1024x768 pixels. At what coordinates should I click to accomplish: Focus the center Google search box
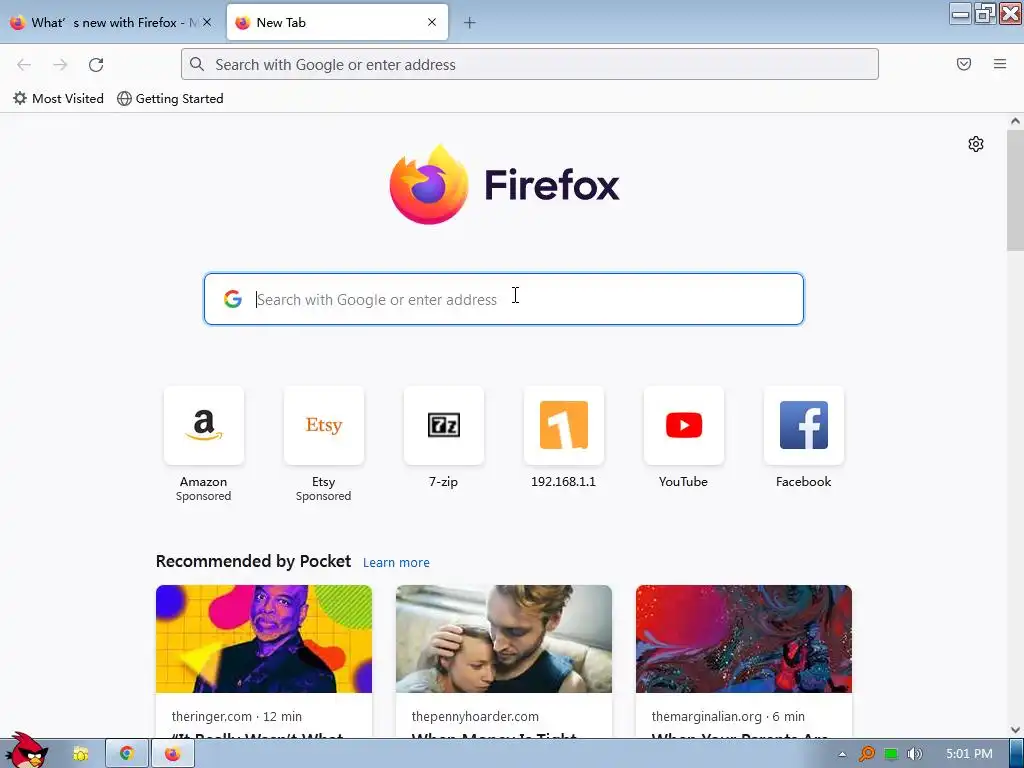tap(504, 299)
